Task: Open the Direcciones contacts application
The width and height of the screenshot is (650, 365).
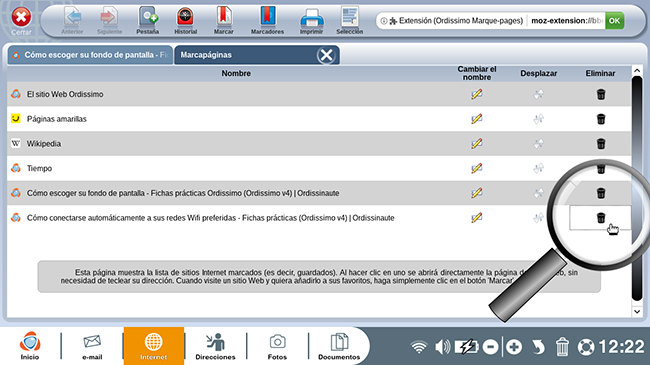Action: click(x=215, y=346)
